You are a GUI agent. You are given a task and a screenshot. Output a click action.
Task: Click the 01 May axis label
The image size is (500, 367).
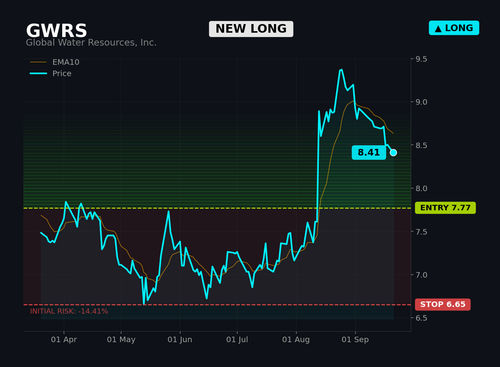tap(121, 340)
